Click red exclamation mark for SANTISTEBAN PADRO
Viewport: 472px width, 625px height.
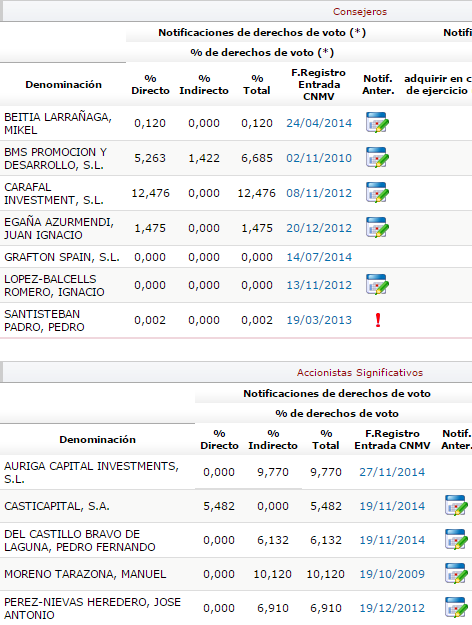(378, 320)
